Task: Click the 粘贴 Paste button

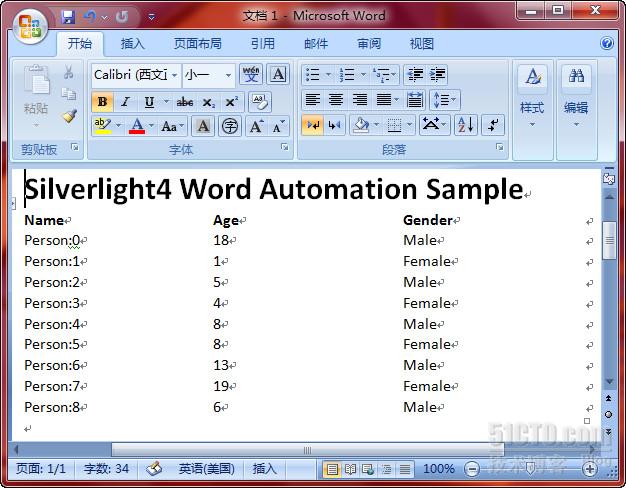Action: pos(36,96)
